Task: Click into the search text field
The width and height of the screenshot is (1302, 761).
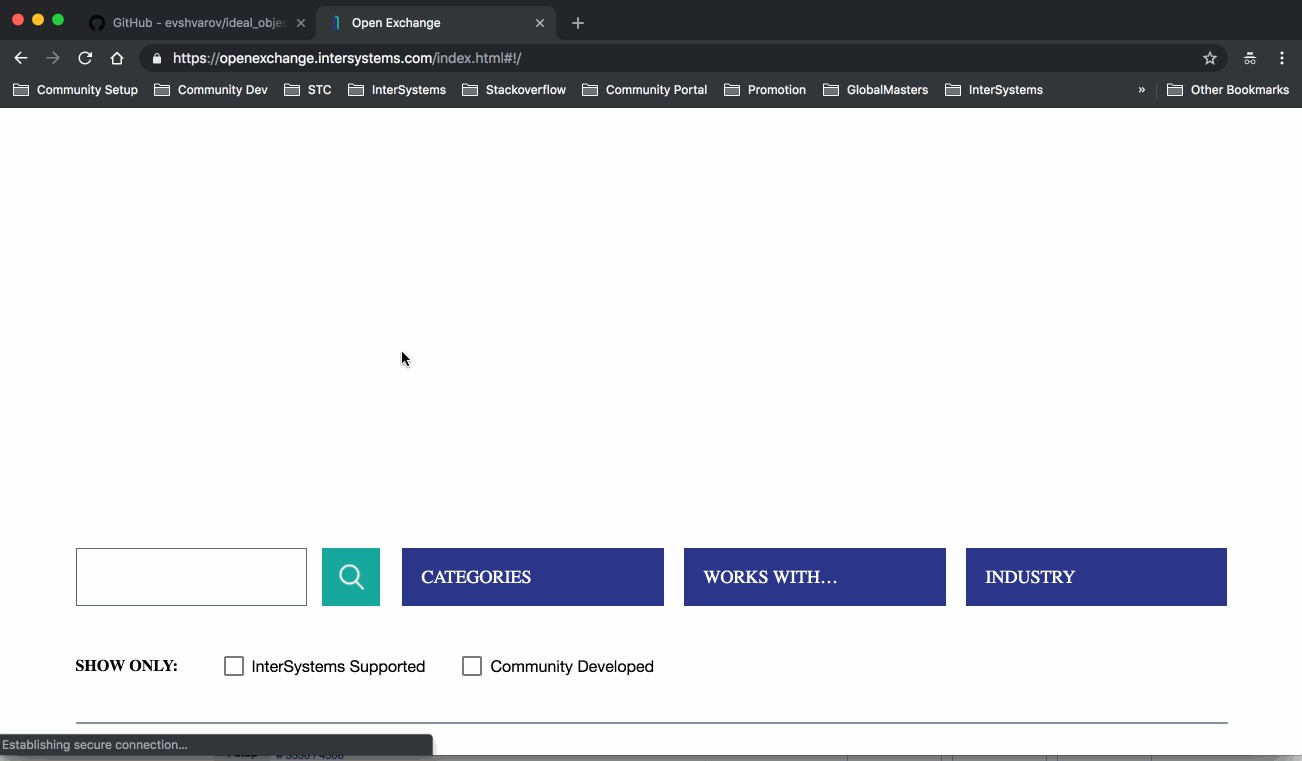Action: click(191, 577)
